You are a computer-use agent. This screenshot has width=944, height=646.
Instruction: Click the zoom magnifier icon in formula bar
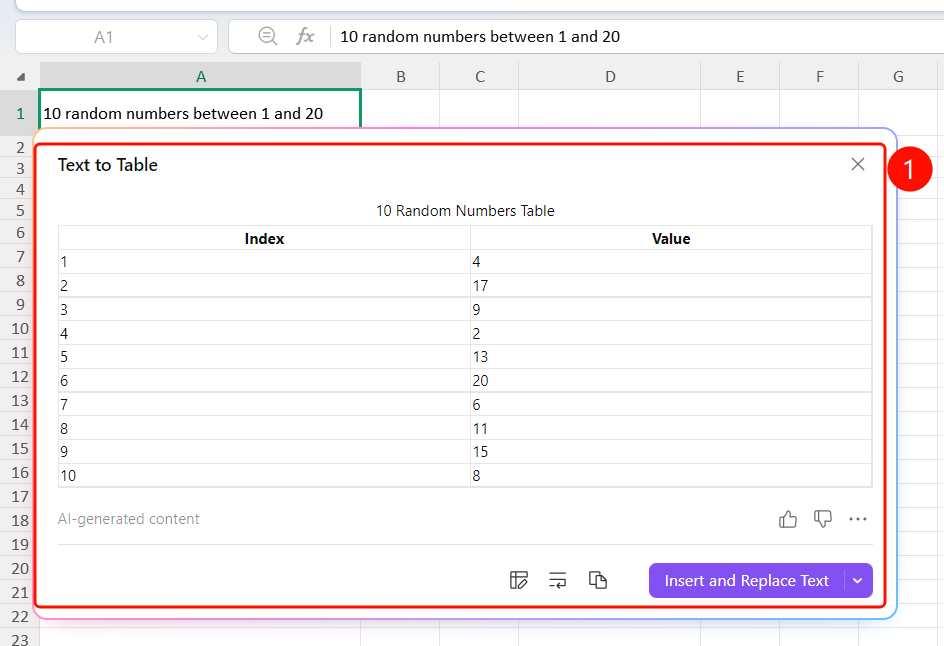click(267, 36)
